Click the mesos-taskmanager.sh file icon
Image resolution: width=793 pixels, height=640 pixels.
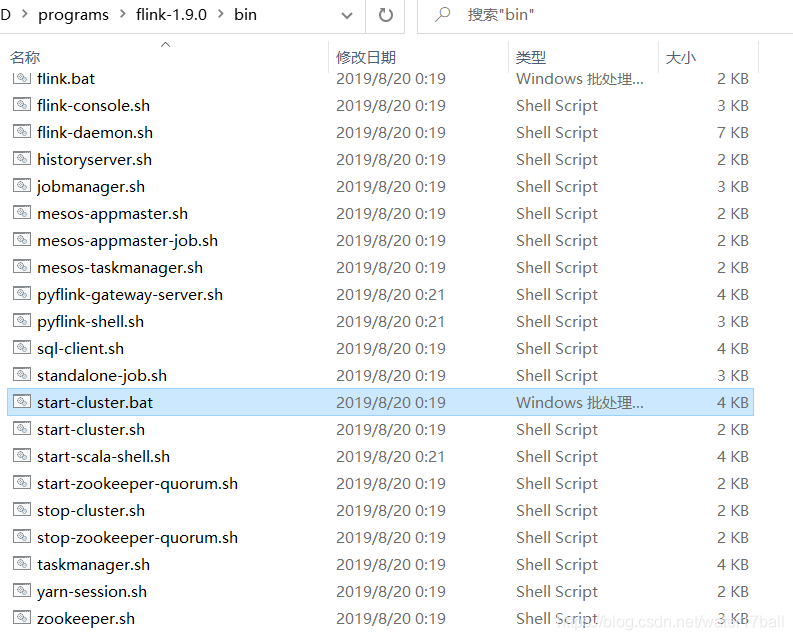(22, 267)
